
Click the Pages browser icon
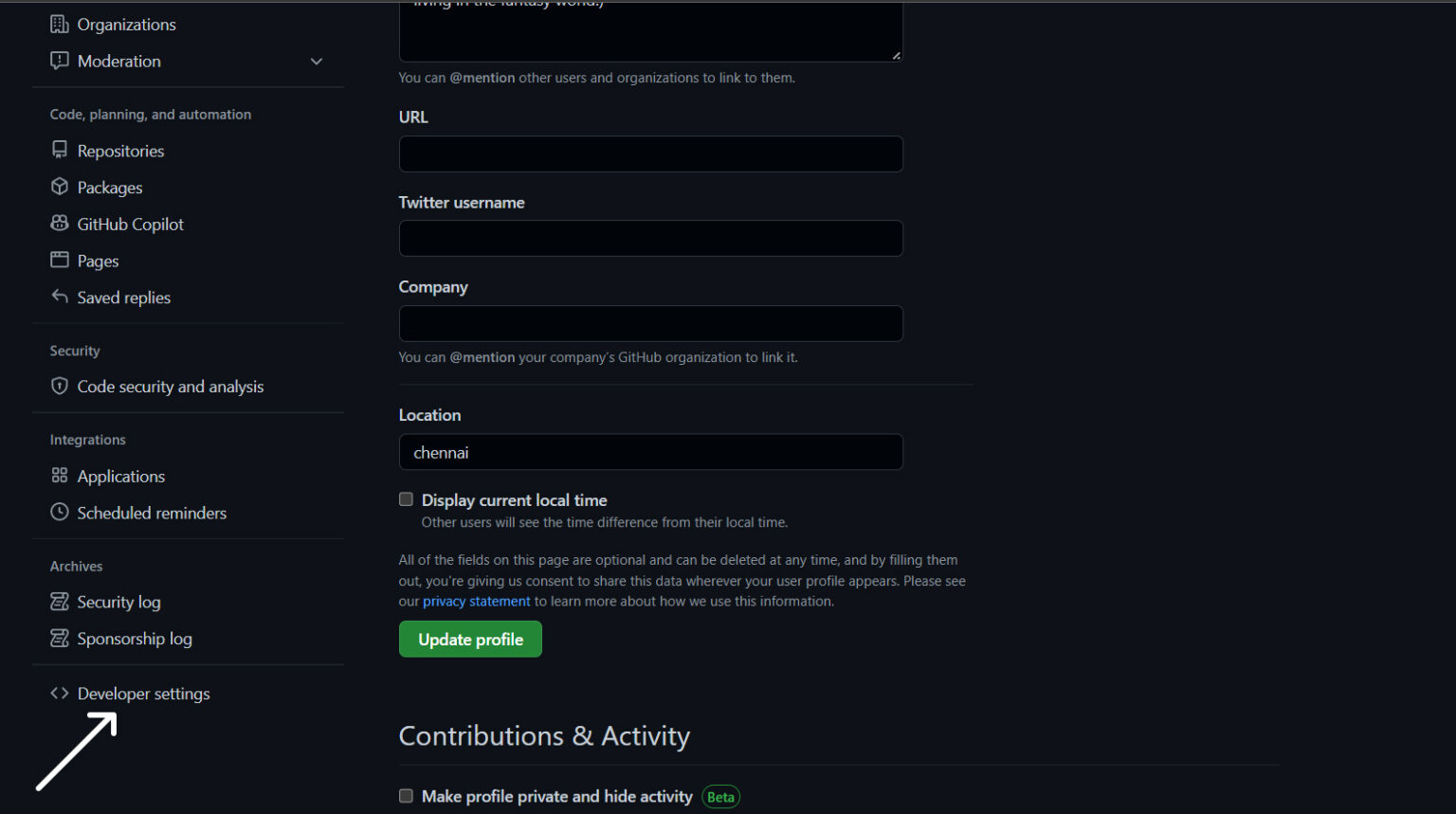[x=60, y=261]
